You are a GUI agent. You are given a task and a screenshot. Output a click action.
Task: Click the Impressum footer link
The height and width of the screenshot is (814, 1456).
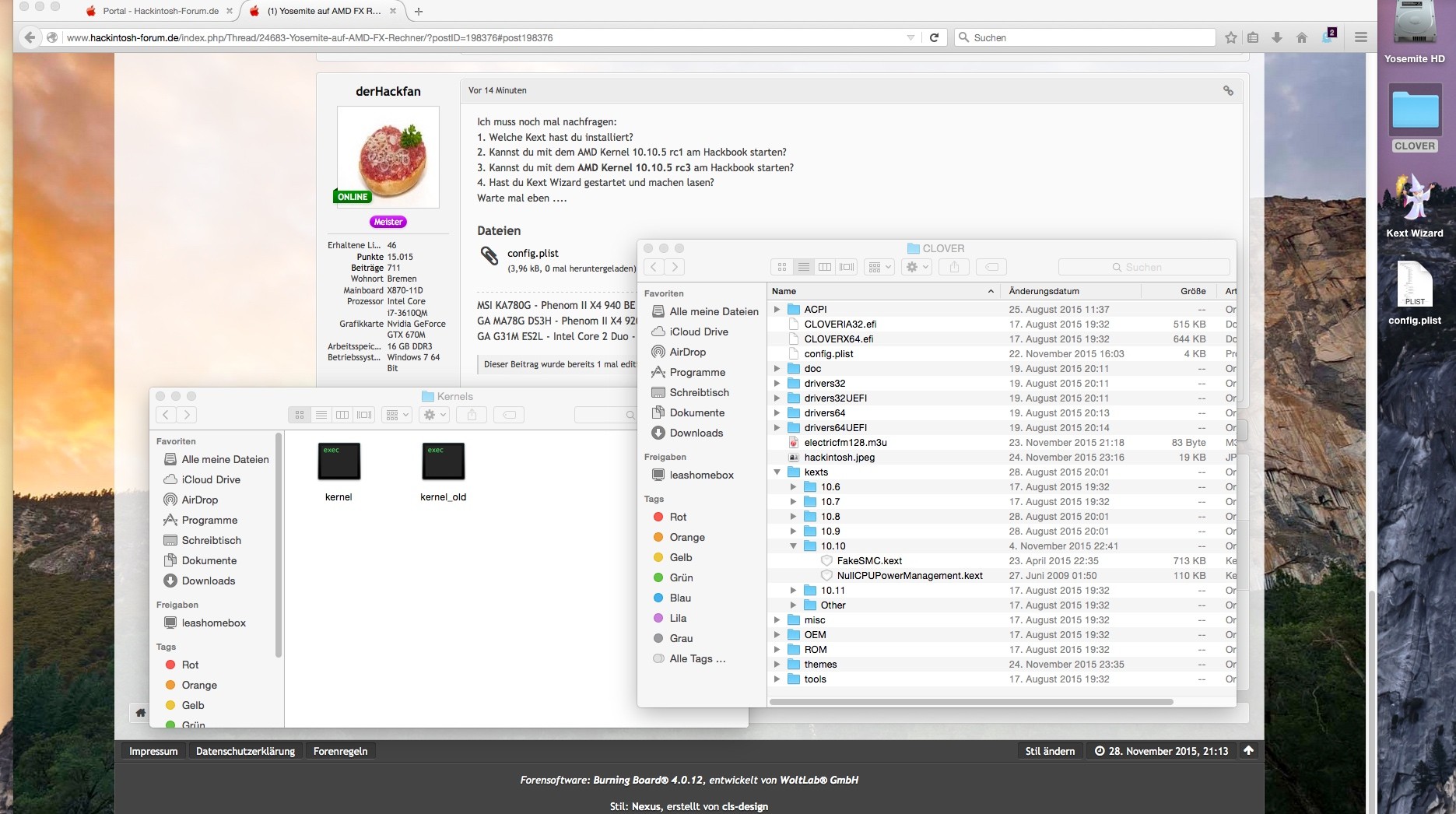153,751
